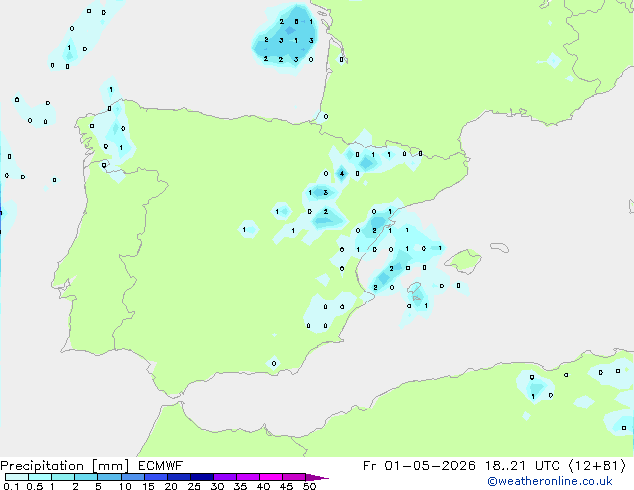Select the 40–45 mm magenta legend box
The image size is (634, 490).
[271, 477]
